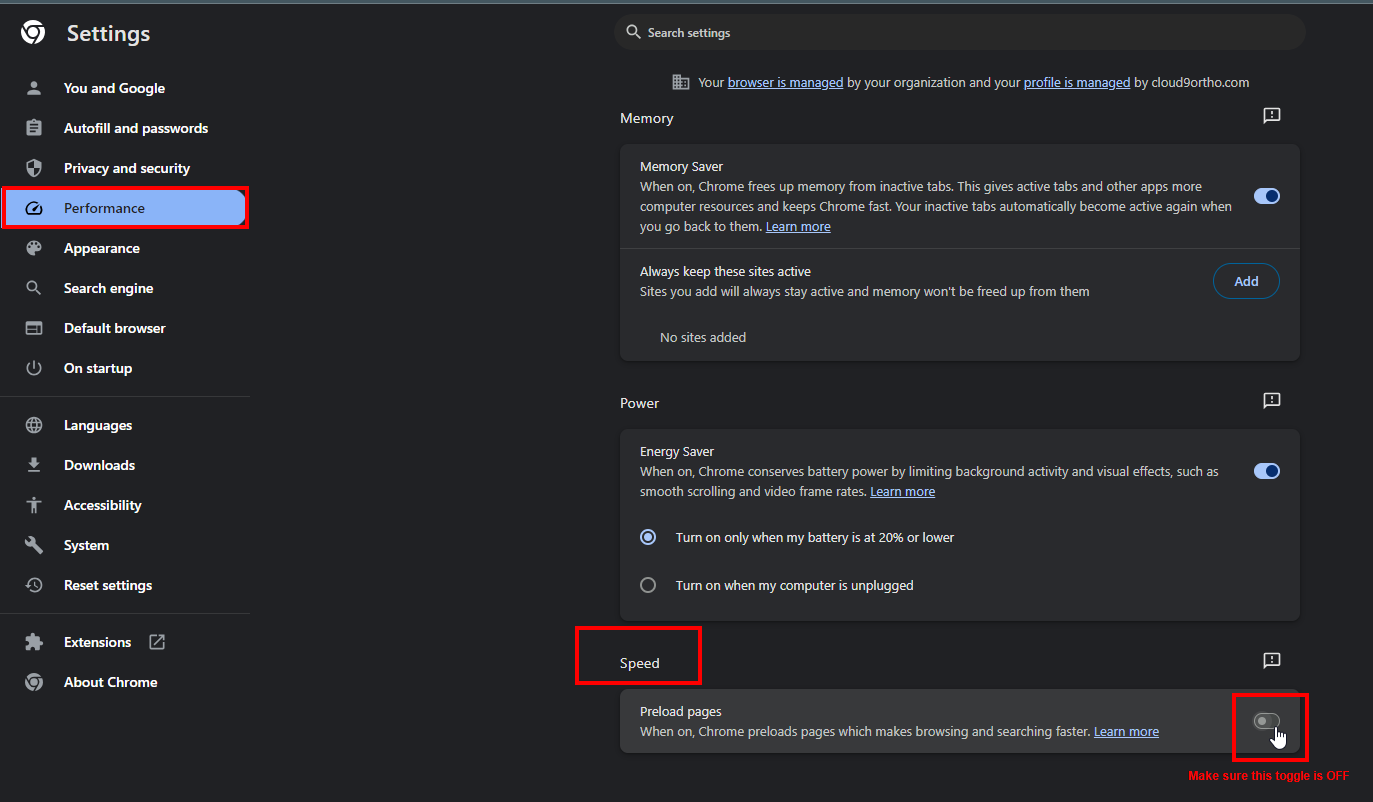Click the speedometer icon for Performance
The height and width of the screenshot is (802, 1373).
point(34,208)
